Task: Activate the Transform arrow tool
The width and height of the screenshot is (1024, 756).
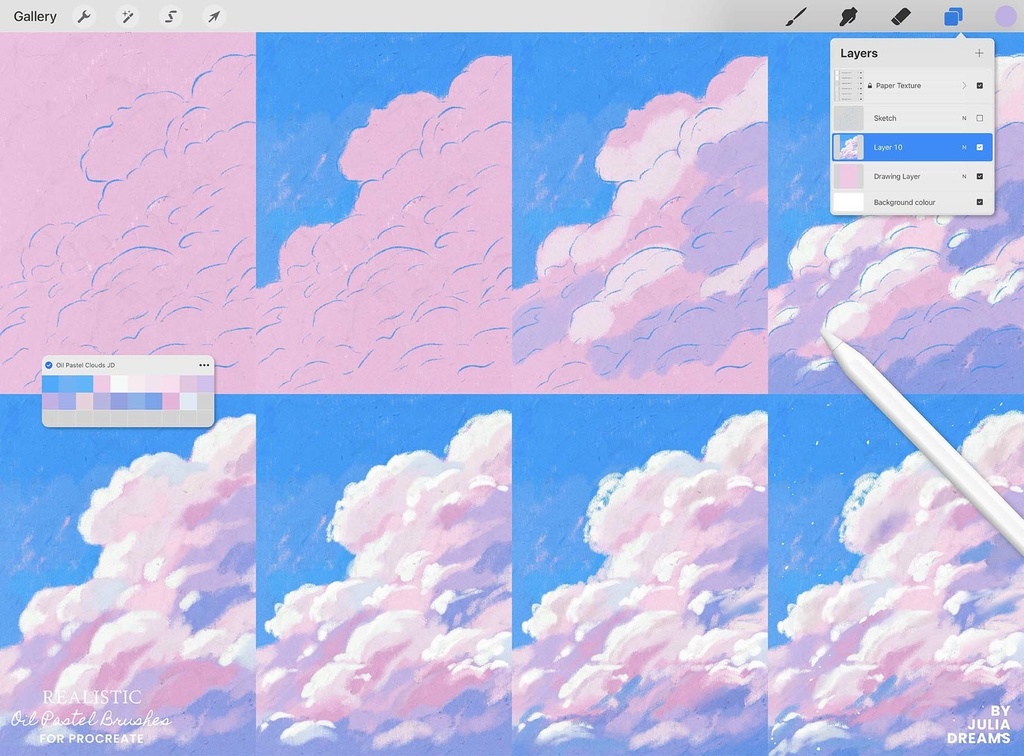Action: (214, 16)
